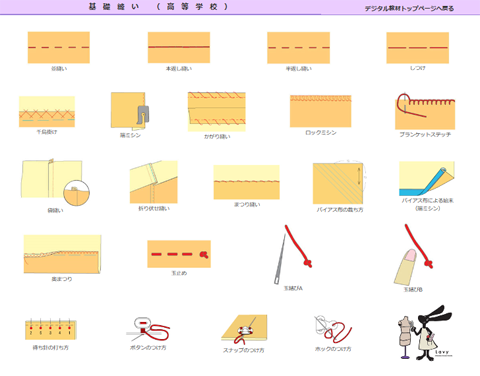
Task: Open the 奥まつり blind hem illustration
Action: pyautogui.click(x=62, y=254)
